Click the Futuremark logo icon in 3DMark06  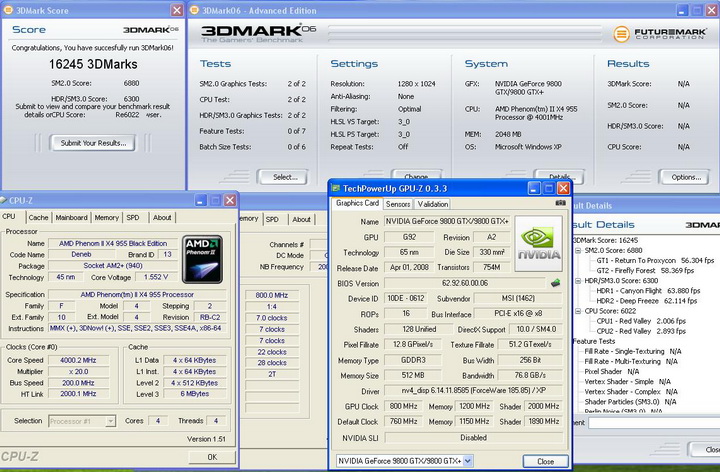[621, 34]
